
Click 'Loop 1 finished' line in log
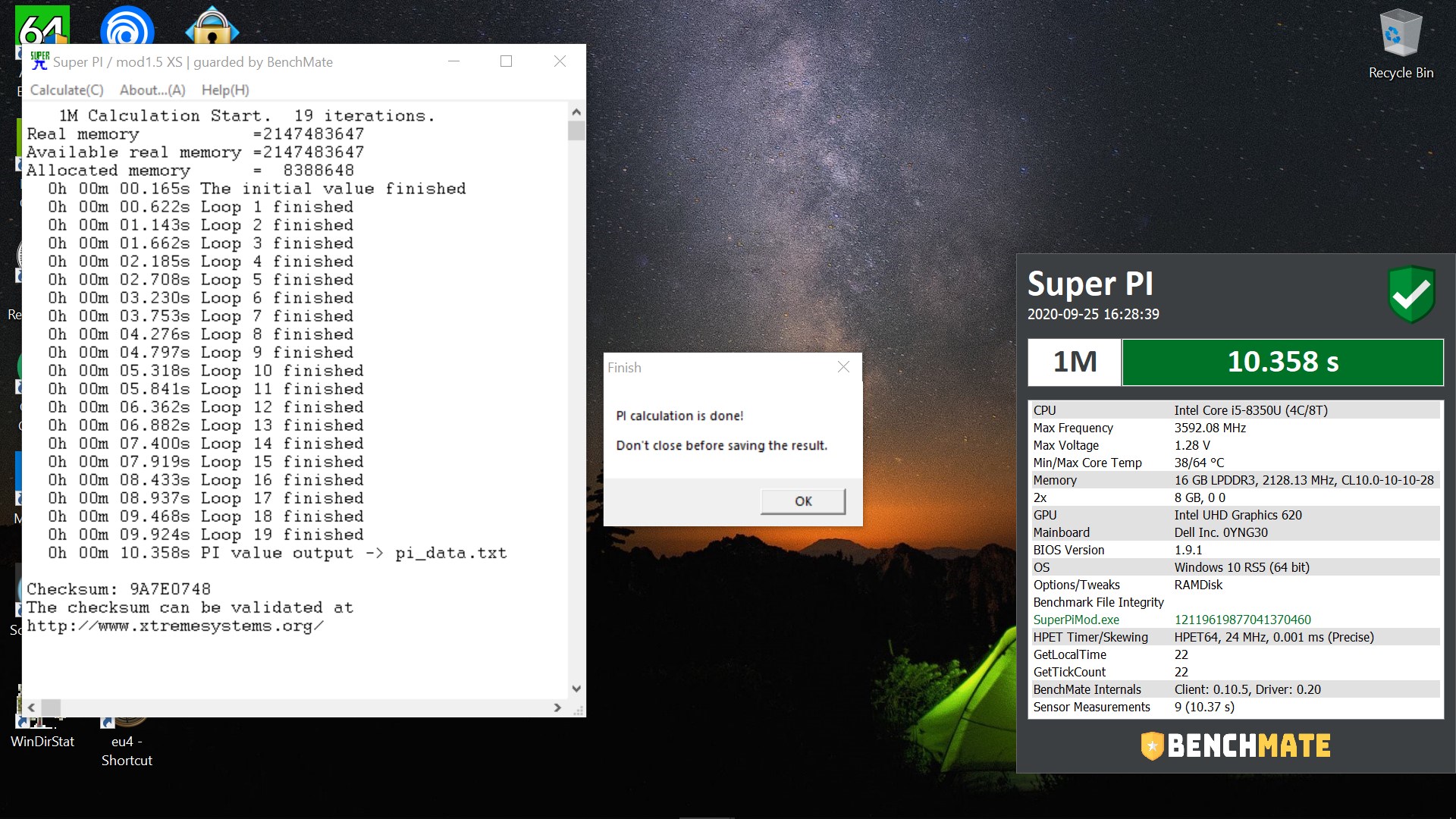[x=200, y=207]
